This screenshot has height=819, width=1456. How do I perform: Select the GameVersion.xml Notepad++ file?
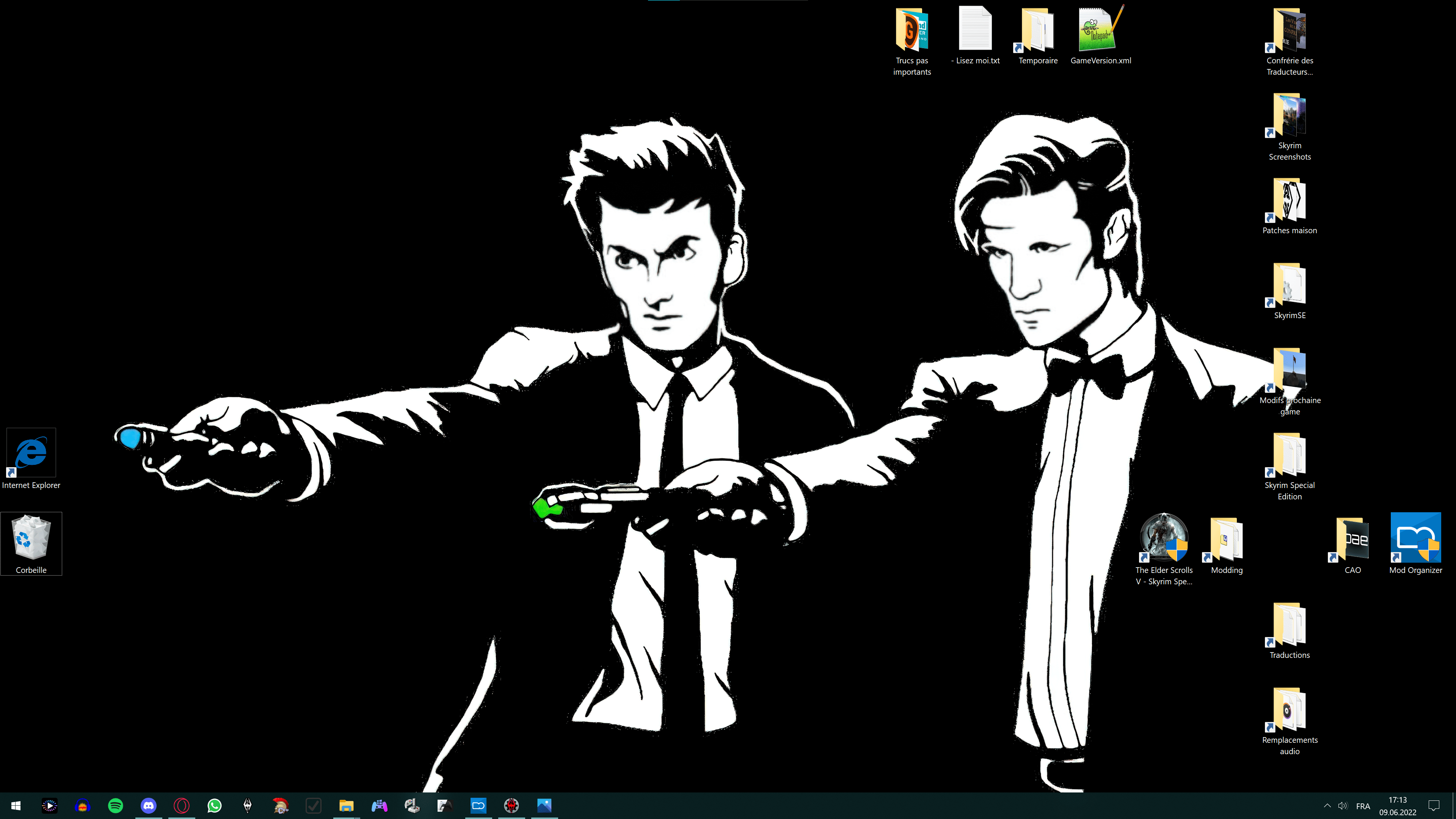1100,35
